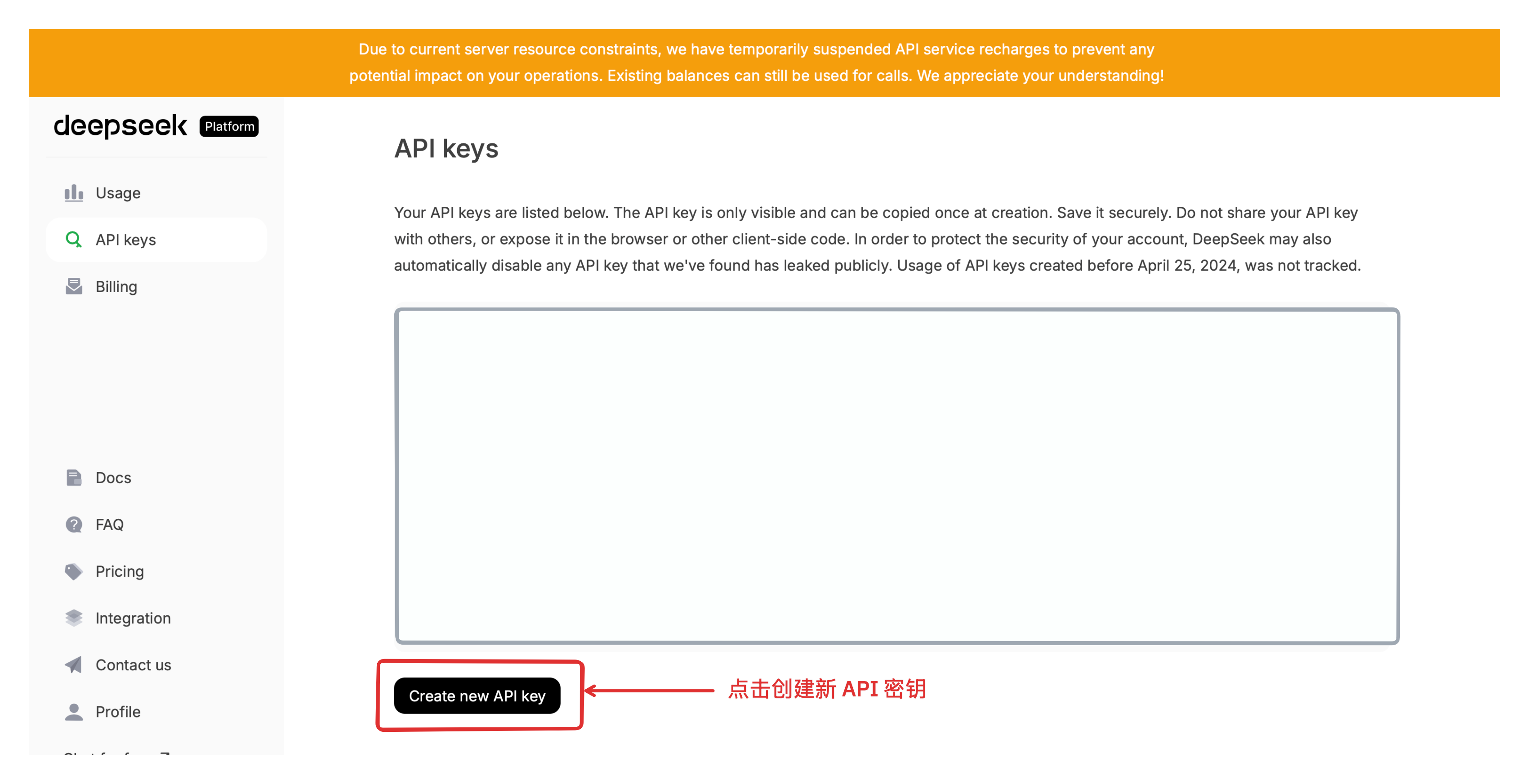
Task: Open the FAQ page
Action: click(x=156, y=525)
